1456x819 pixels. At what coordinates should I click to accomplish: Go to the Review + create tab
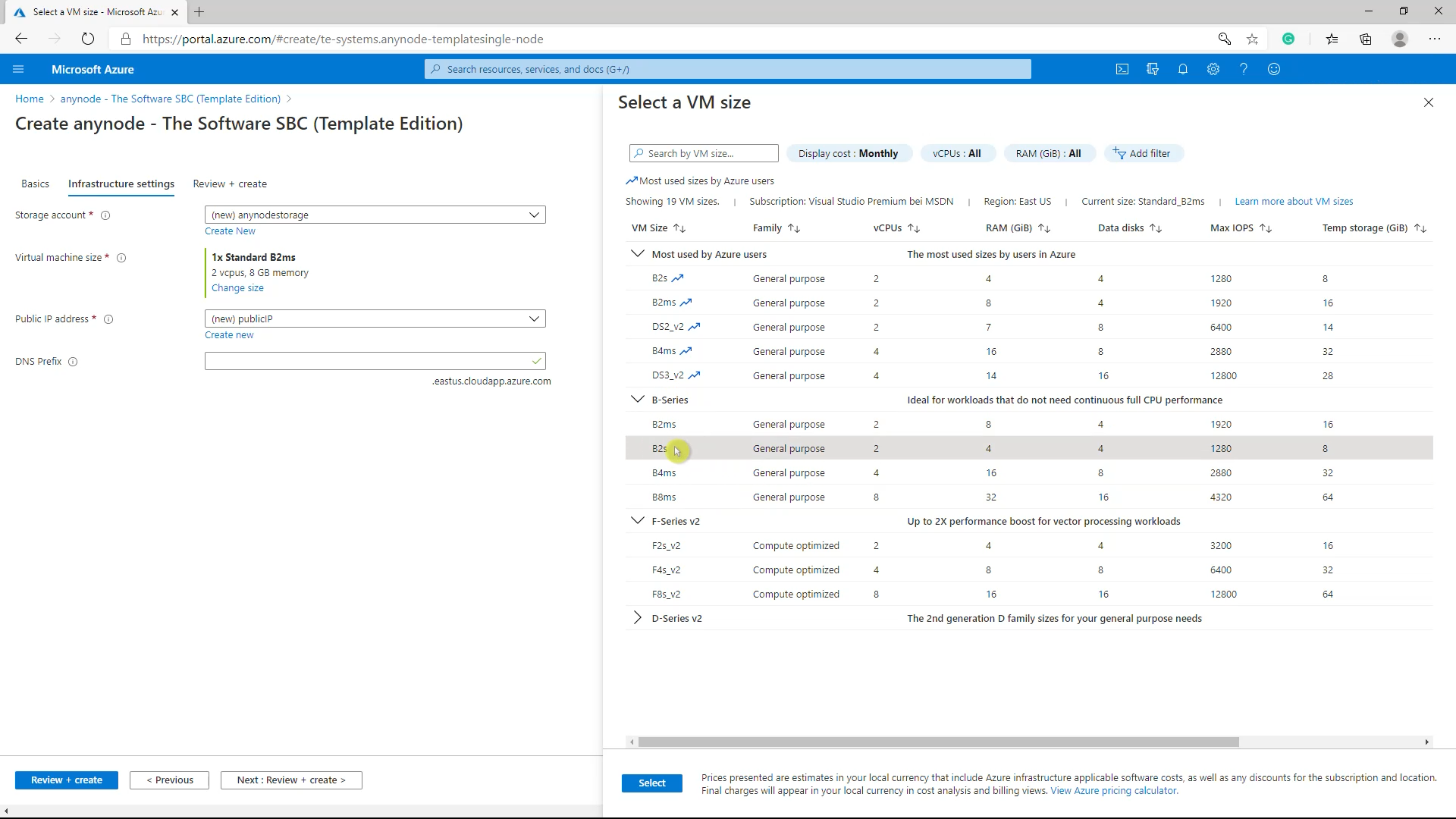pos(230,184)
